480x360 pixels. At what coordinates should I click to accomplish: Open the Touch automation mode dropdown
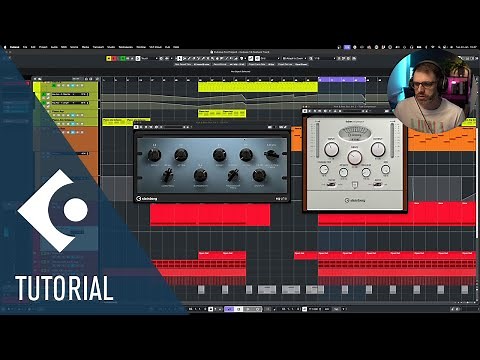pos(149,58)
